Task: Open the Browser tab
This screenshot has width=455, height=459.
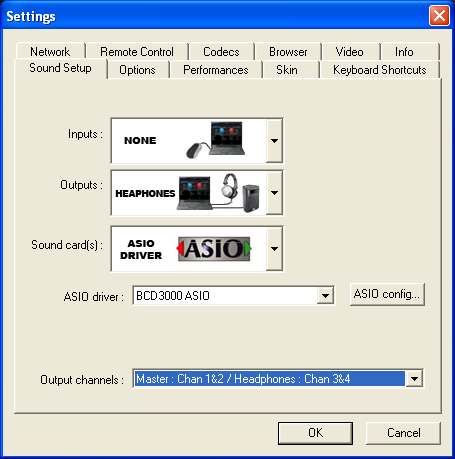Action: click(x=288, y=52)
